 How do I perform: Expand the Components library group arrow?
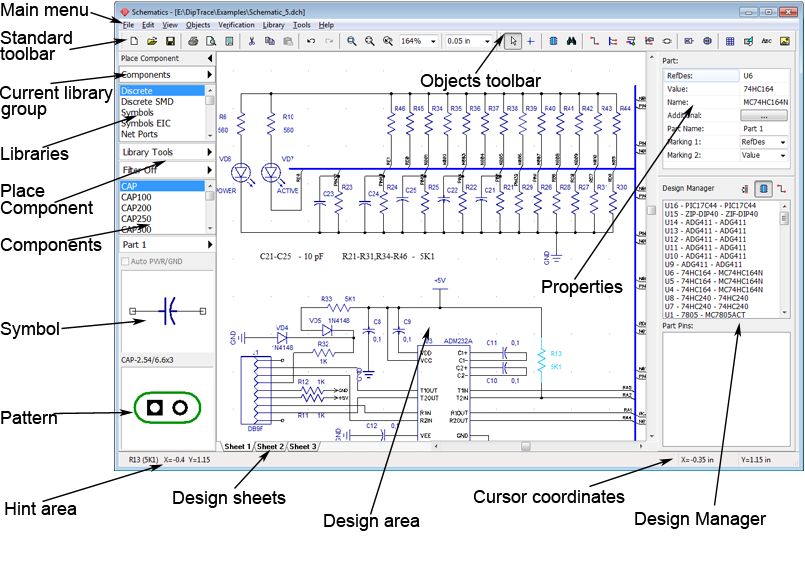209,75
